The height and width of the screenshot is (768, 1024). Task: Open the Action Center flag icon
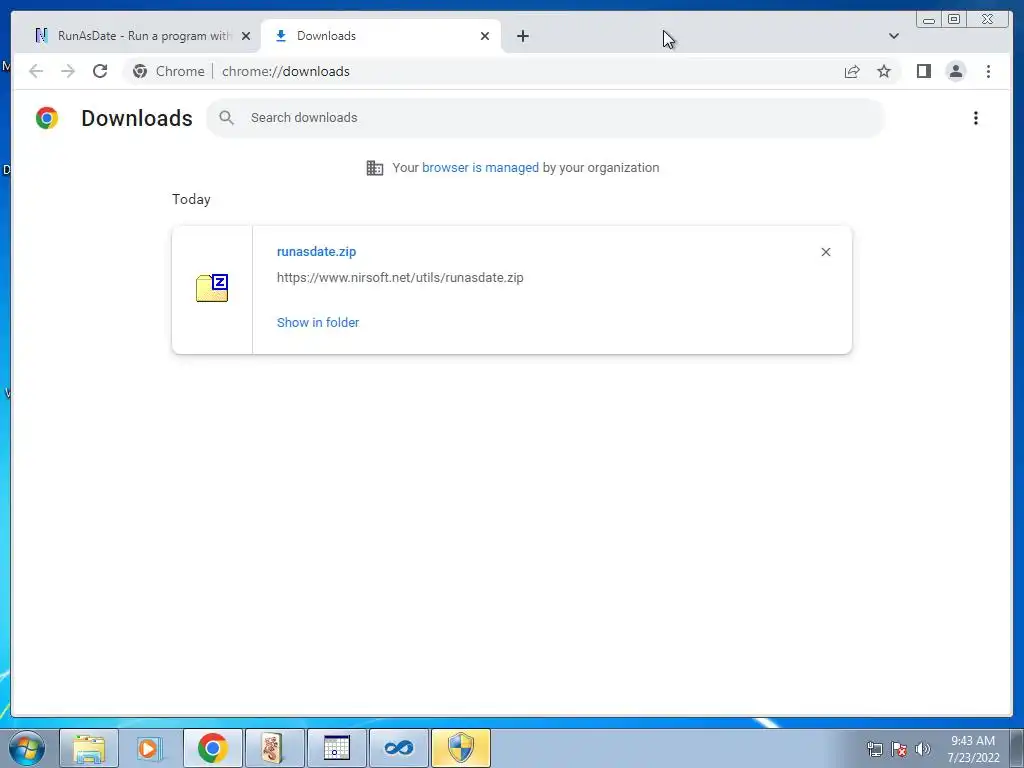899,749
